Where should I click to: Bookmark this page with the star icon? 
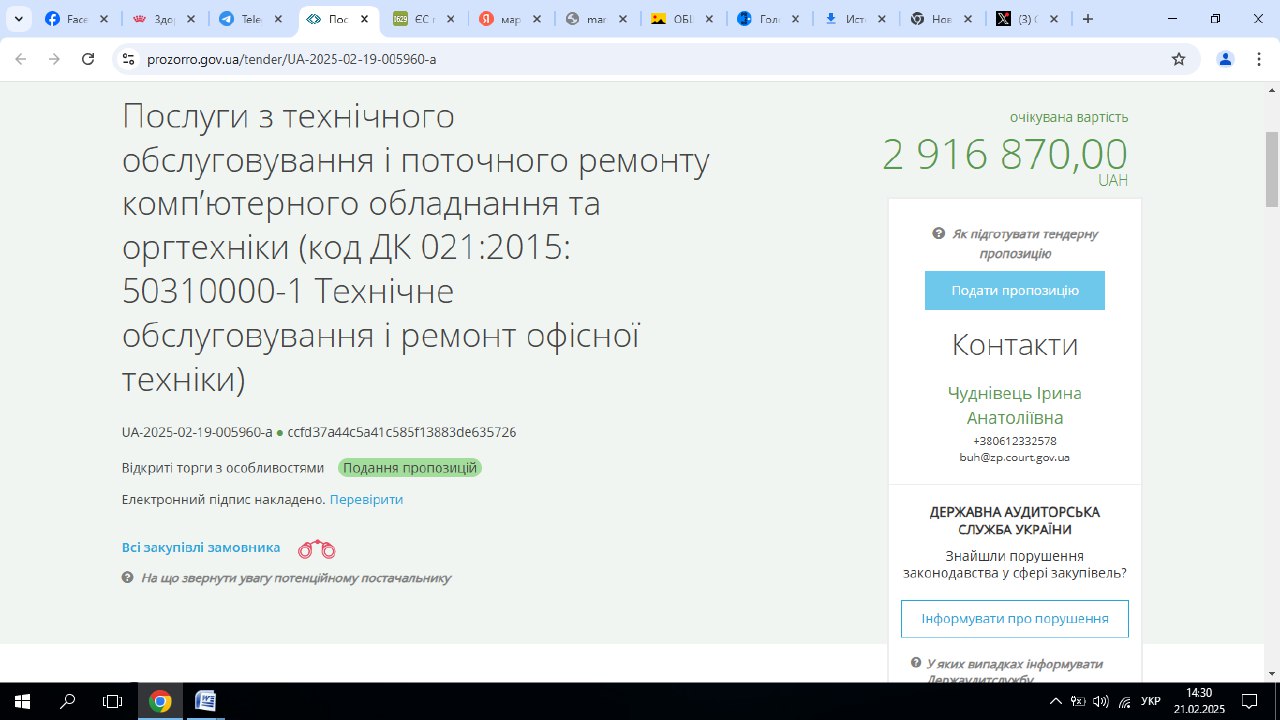pos(1178,59)
